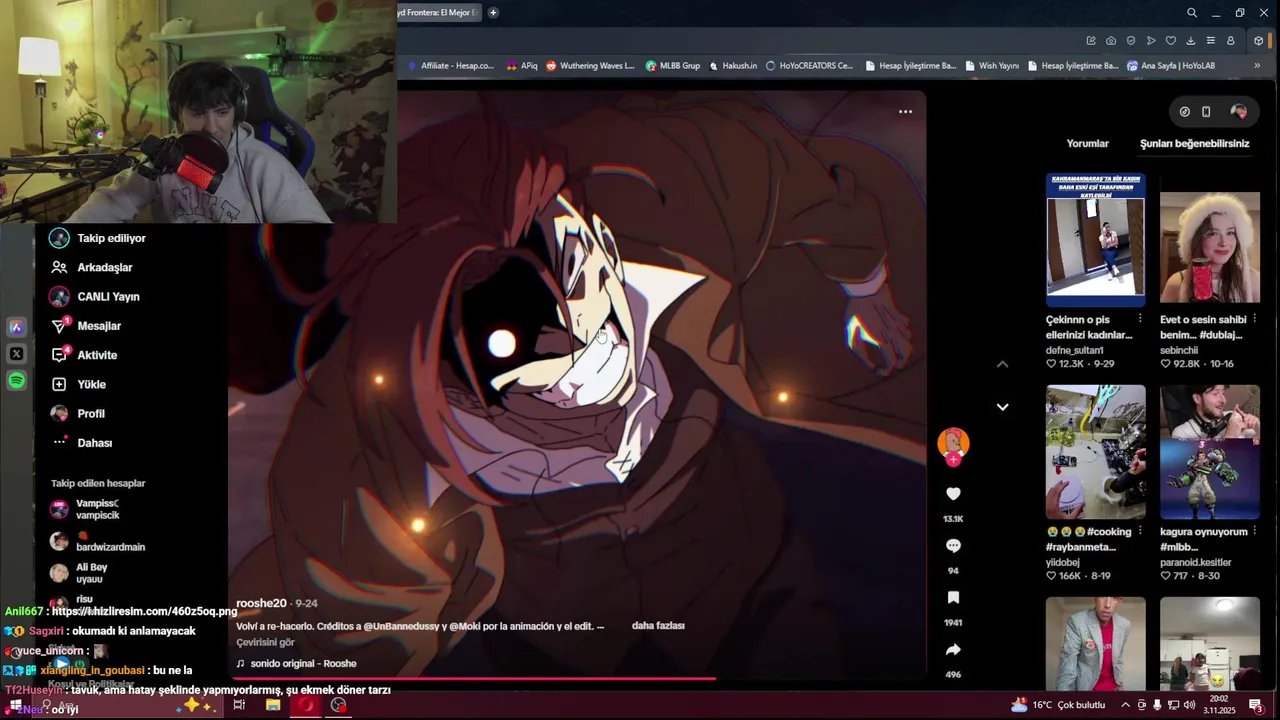Open MLBB Grup bookmark
1280x720 pixels.
673,66
